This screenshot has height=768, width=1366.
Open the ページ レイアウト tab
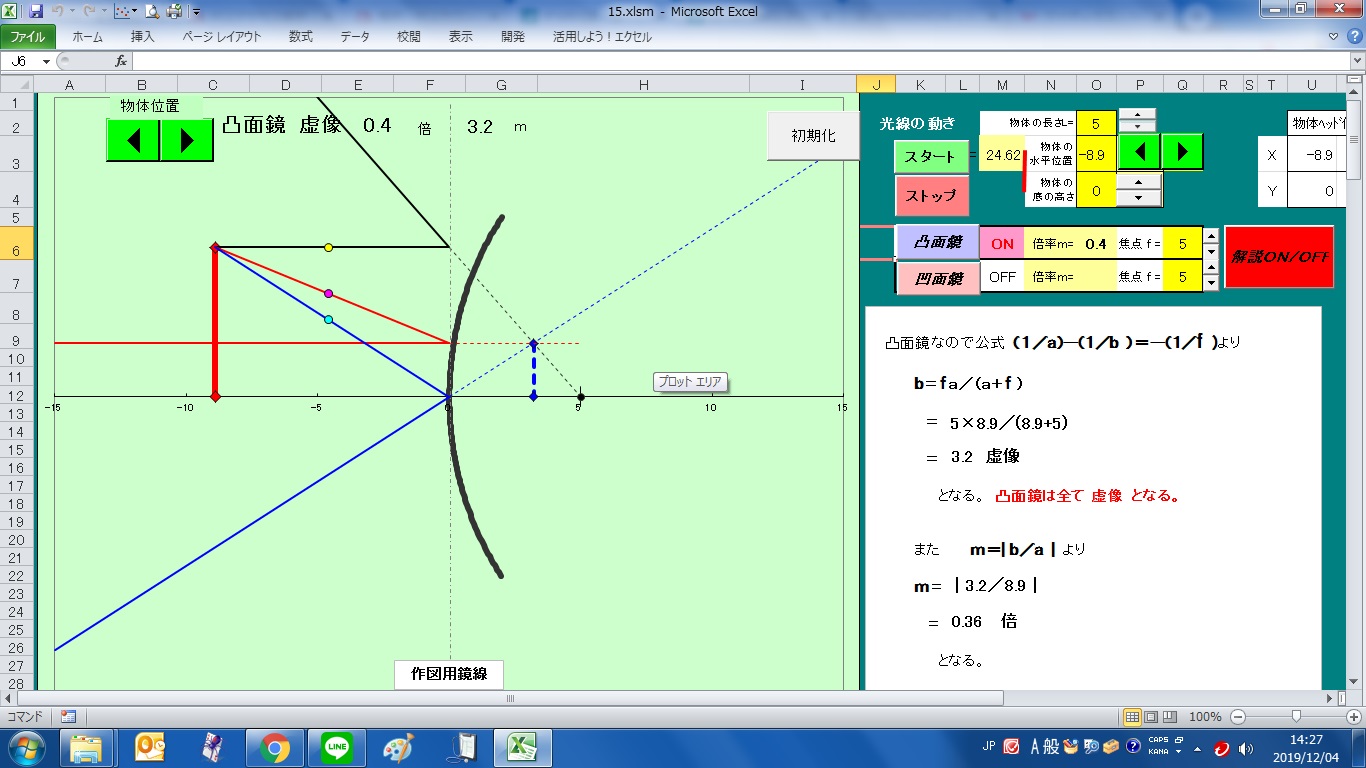click(221, 36)
